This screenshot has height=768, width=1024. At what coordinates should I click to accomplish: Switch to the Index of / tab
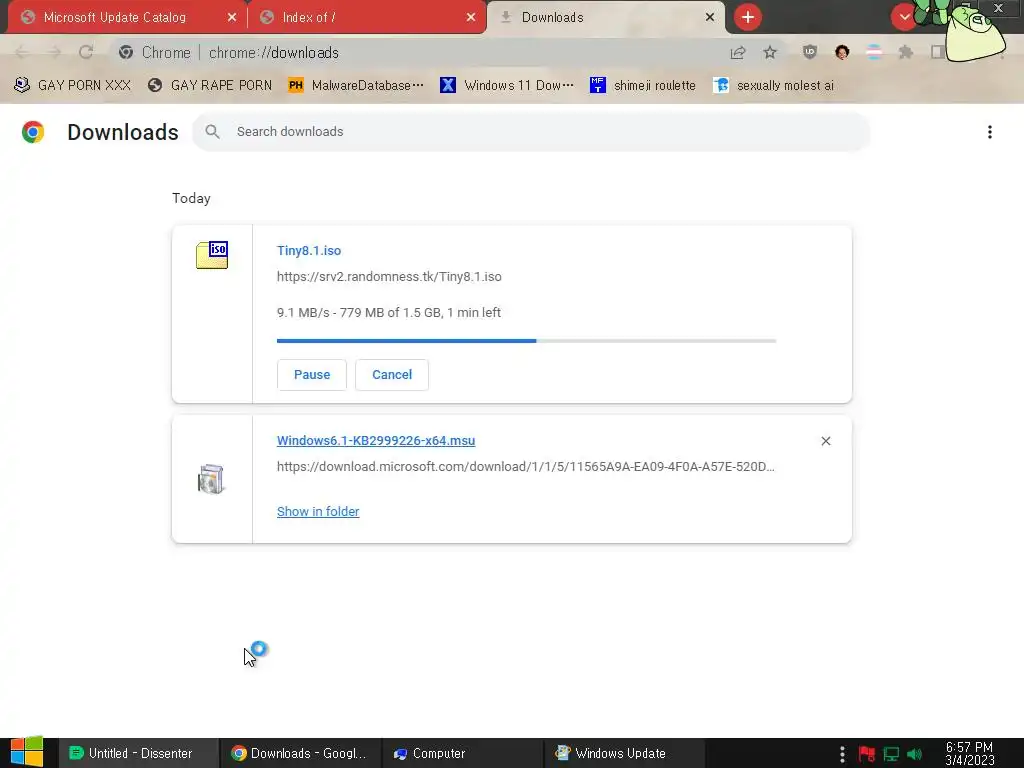366,18
